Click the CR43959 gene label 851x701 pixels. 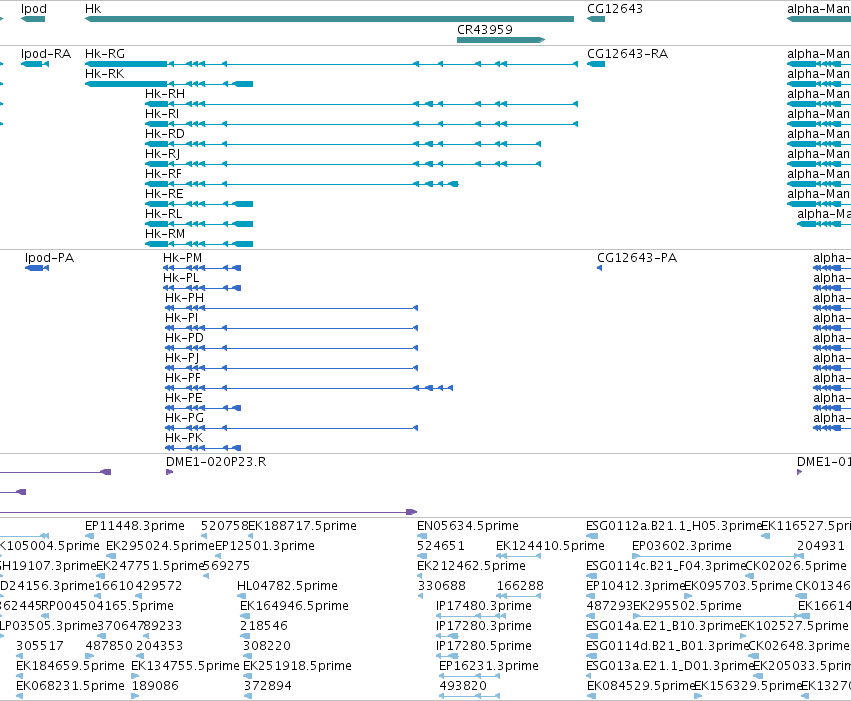click(x=485, y=29)
